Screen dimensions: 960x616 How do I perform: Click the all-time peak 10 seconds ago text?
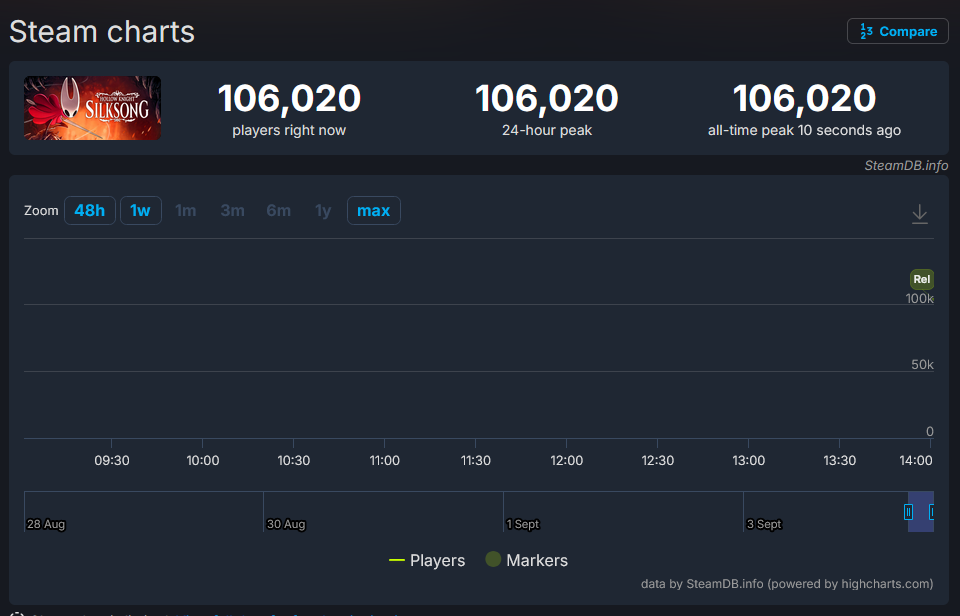click(x=804, y=130)
